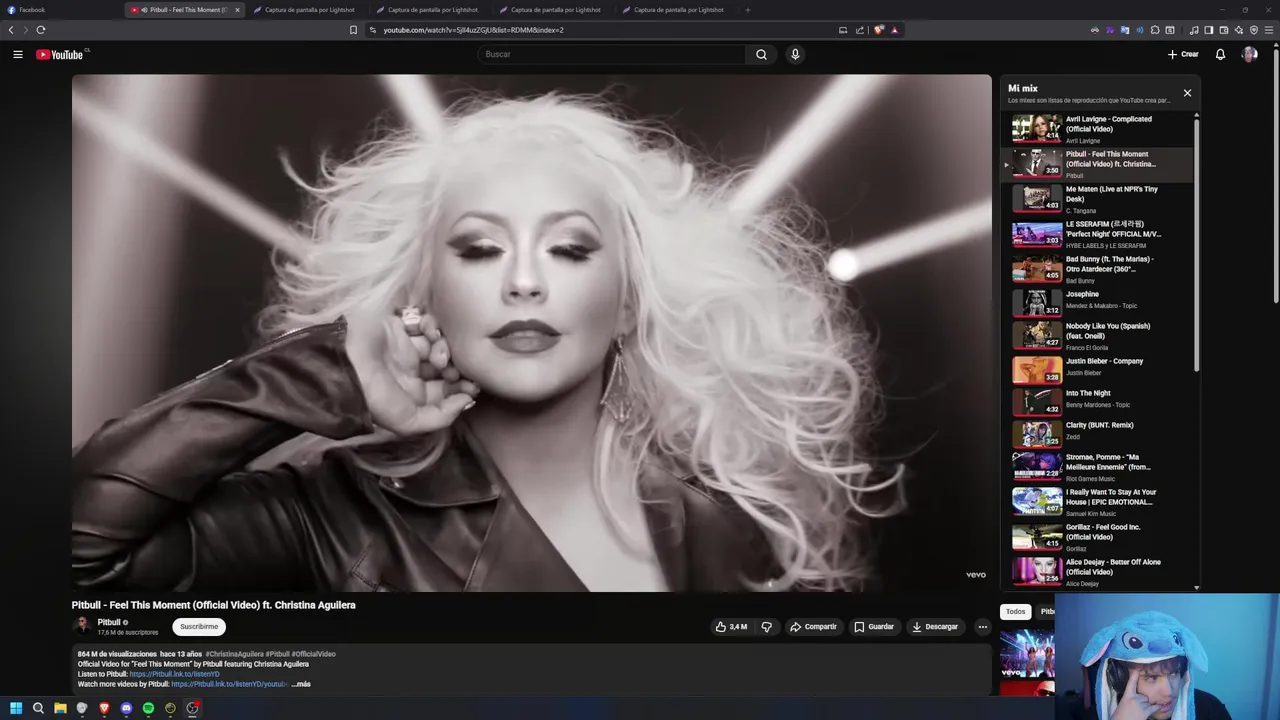1280x720 pixels.
Task: Click the YouTube search input field
Action: coord(612,54)
